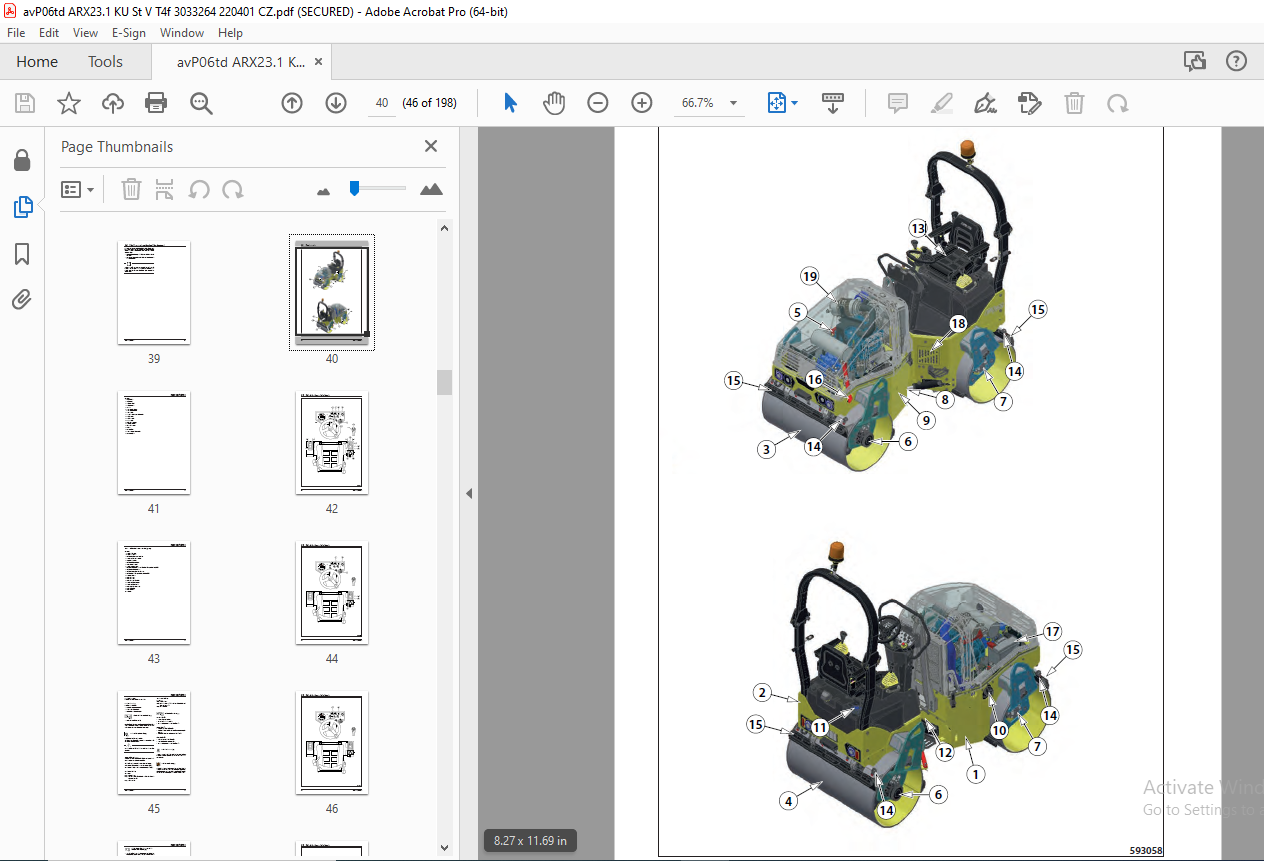Zoom out with the minus circle
The image size is (1264, 861).
pos(598,103)
